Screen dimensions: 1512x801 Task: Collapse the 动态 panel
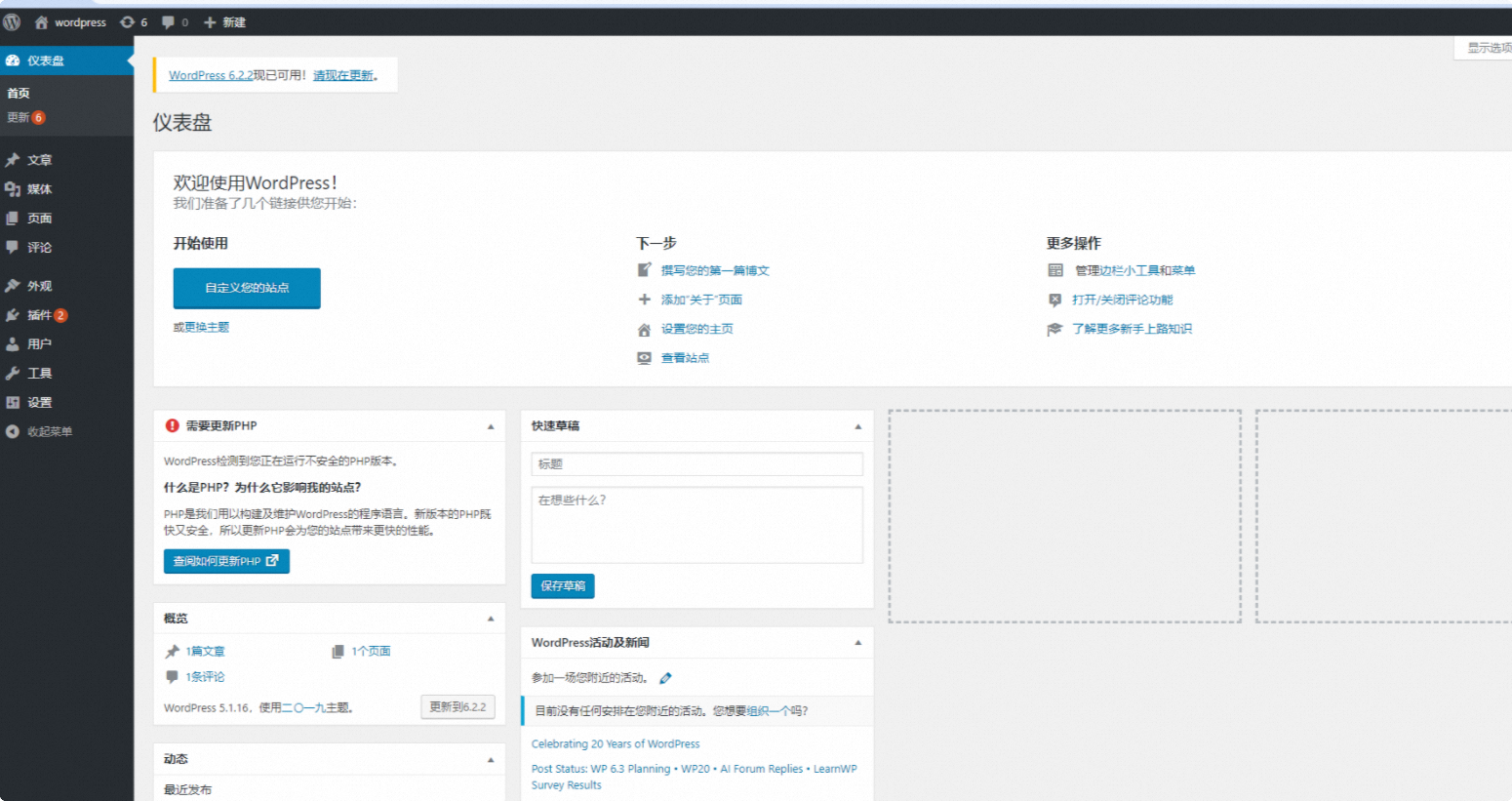[491, 759]
